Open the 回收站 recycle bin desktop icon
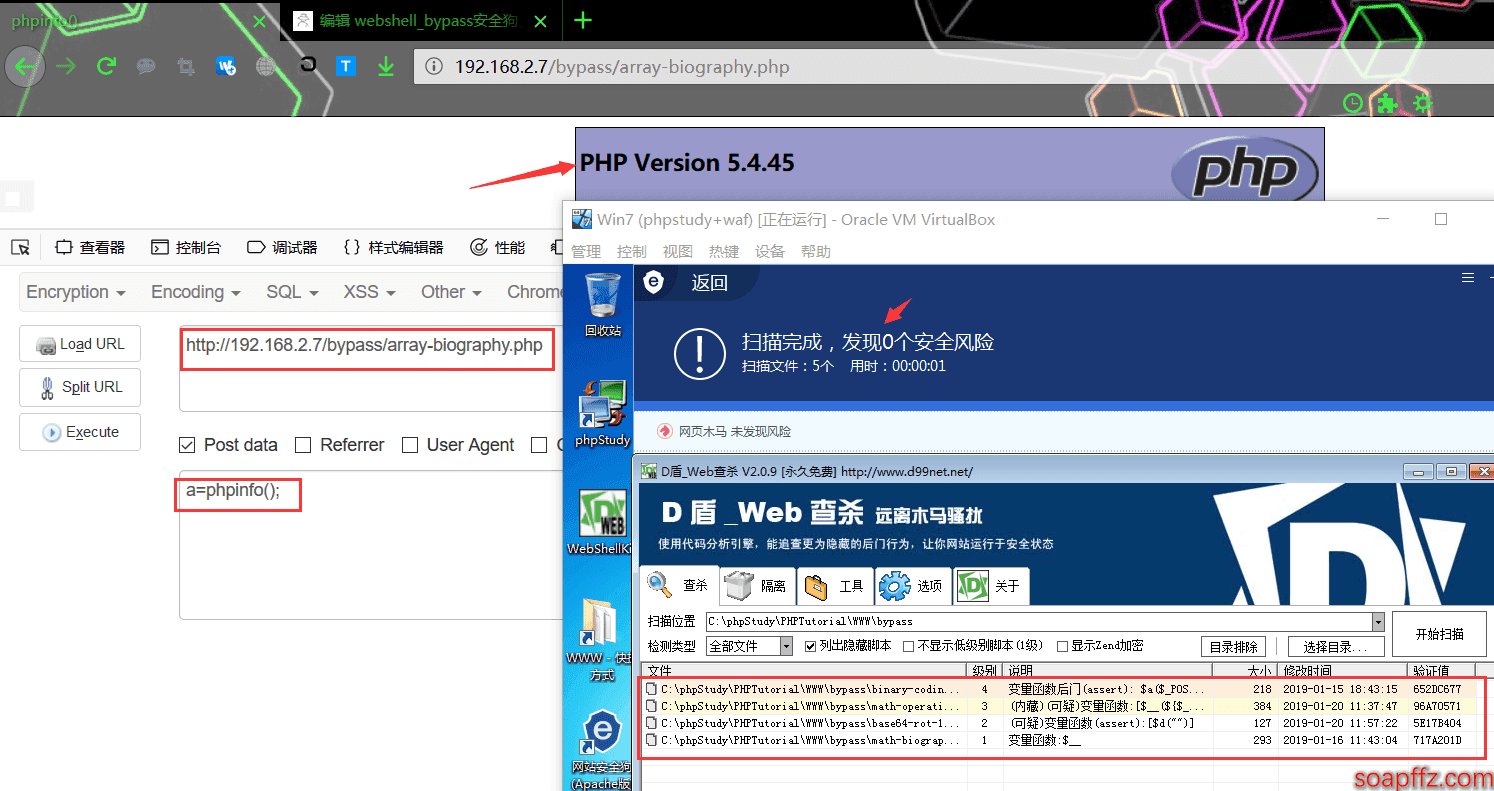 pos(603,306)
